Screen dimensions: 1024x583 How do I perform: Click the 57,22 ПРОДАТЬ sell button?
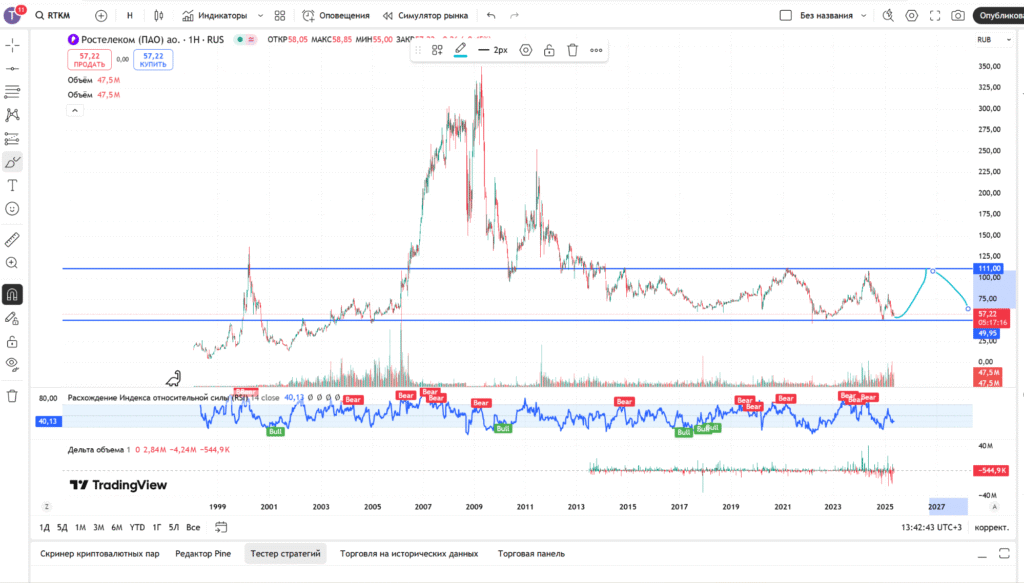pyautogui.click(x=89, y=59)
